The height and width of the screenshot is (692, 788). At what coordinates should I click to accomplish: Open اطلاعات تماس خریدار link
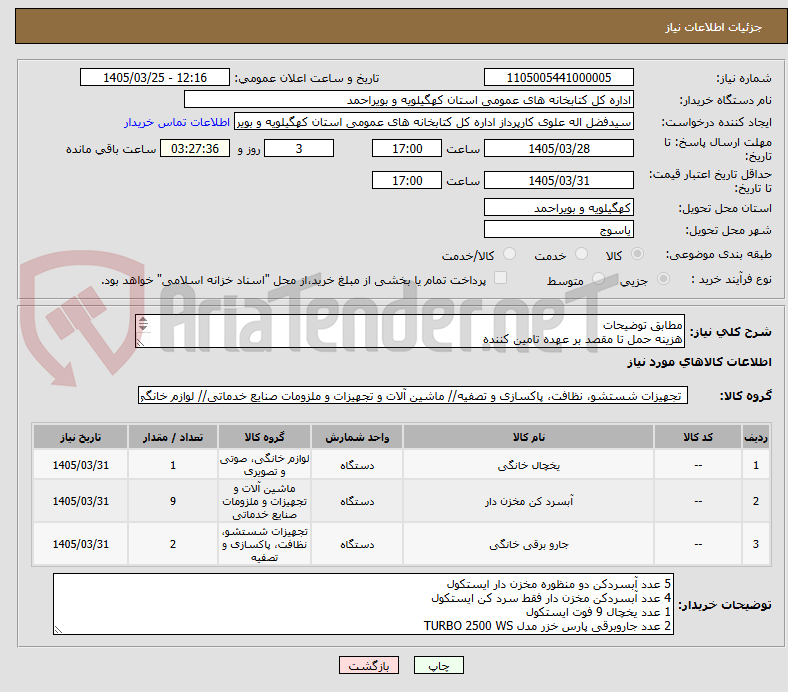[177, 122]
